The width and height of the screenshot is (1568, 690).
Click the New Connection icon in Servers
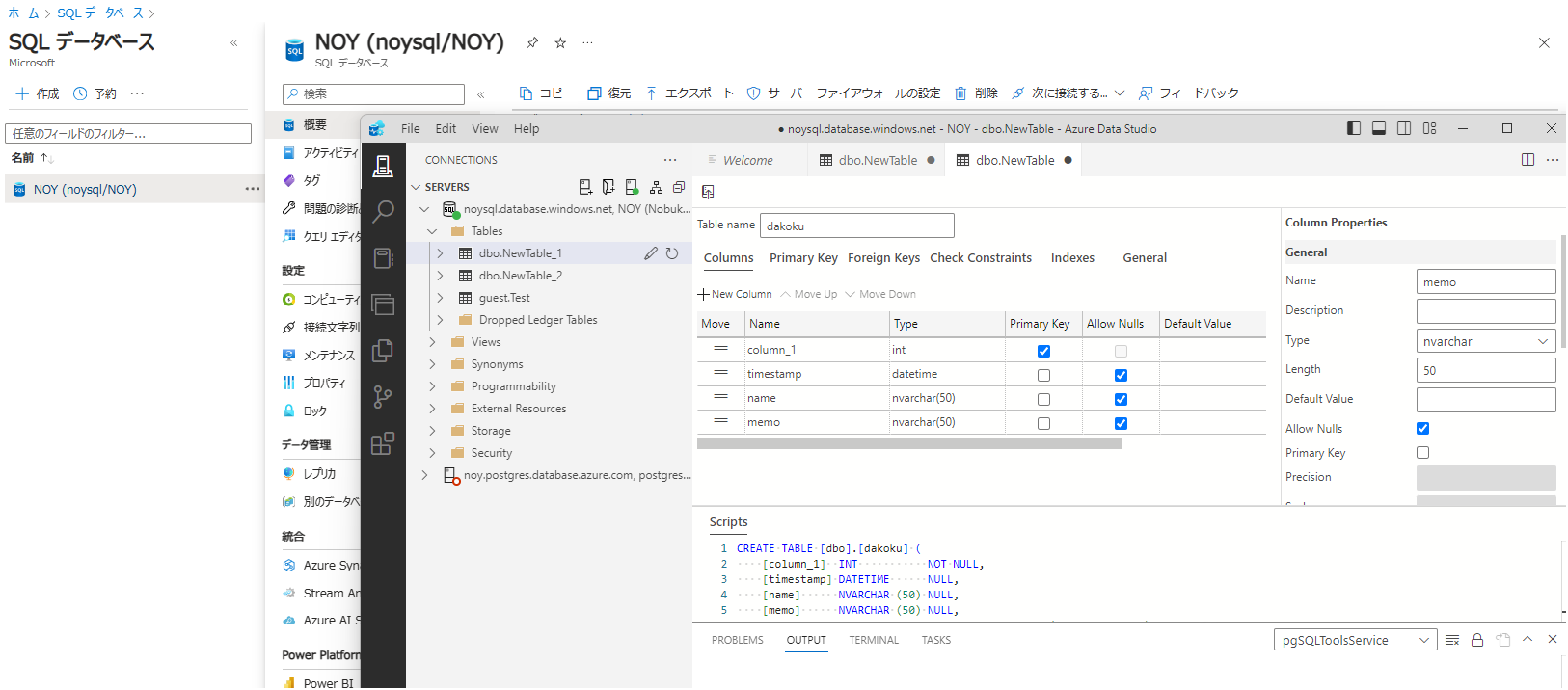click(585, 187)
